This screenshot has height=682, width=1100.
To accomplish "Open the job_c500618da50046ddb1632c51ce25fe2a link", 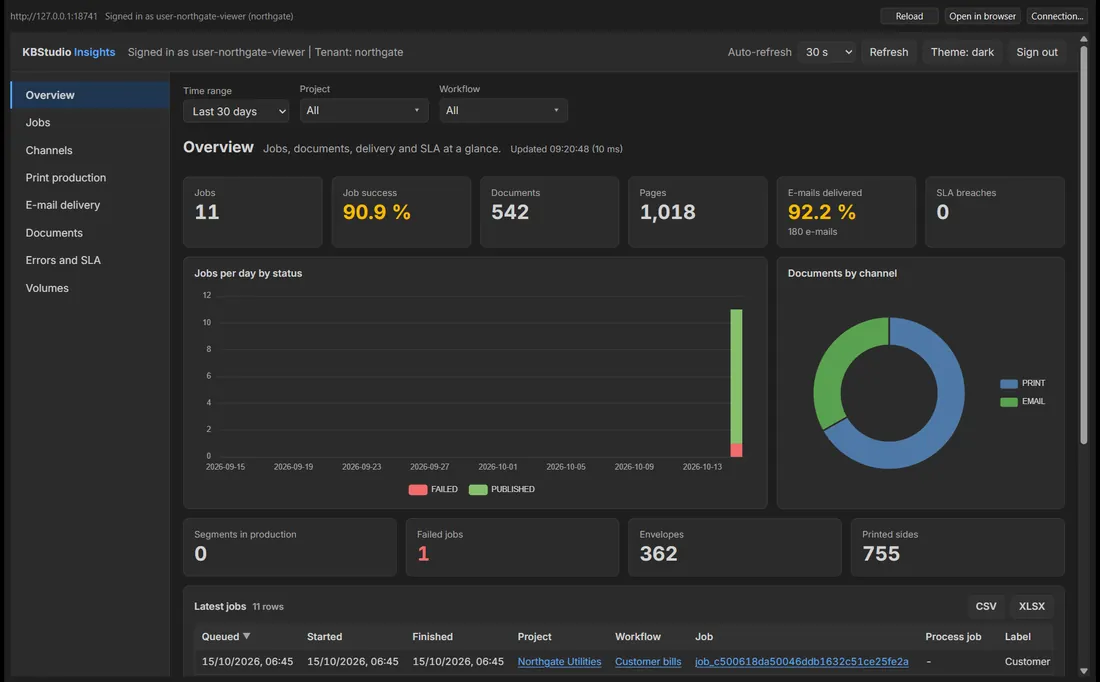I will coord(801,662).
